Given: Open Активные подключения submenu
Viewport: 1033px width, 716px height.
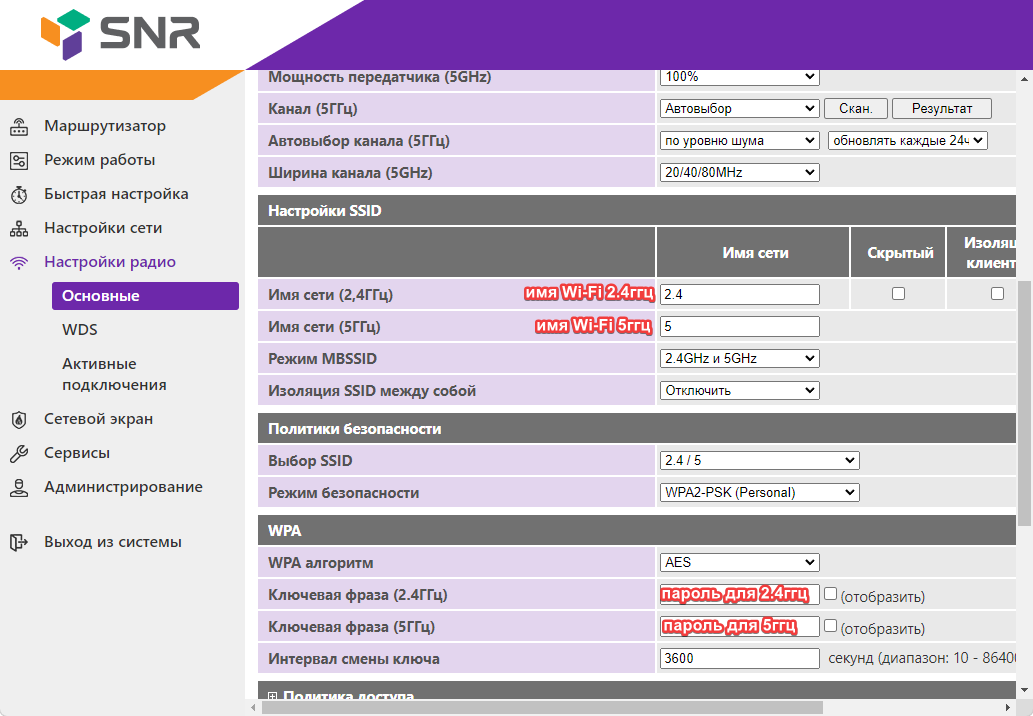Looking at the screenshot, I should 114,374.
